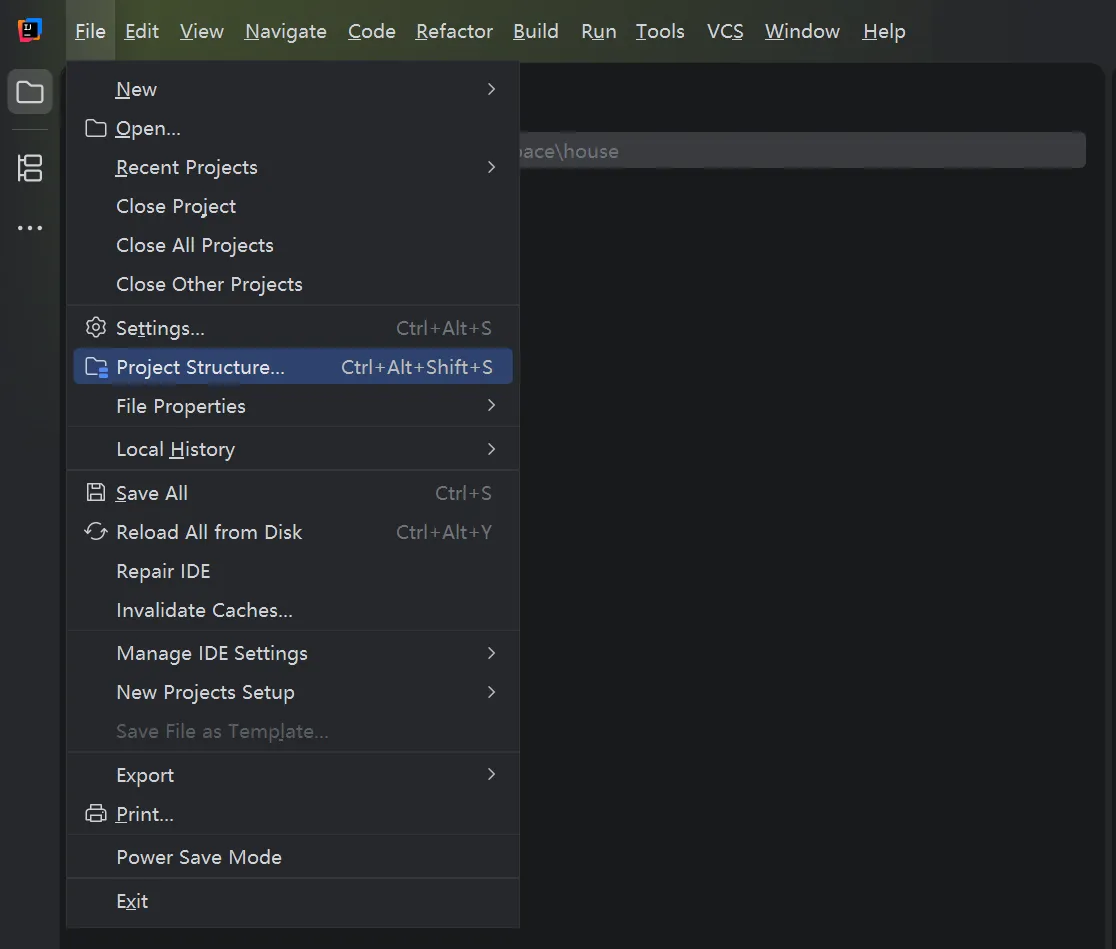1116x949 pixels.
Task: Select Export menu entry
Action: (x=293, y=775)
